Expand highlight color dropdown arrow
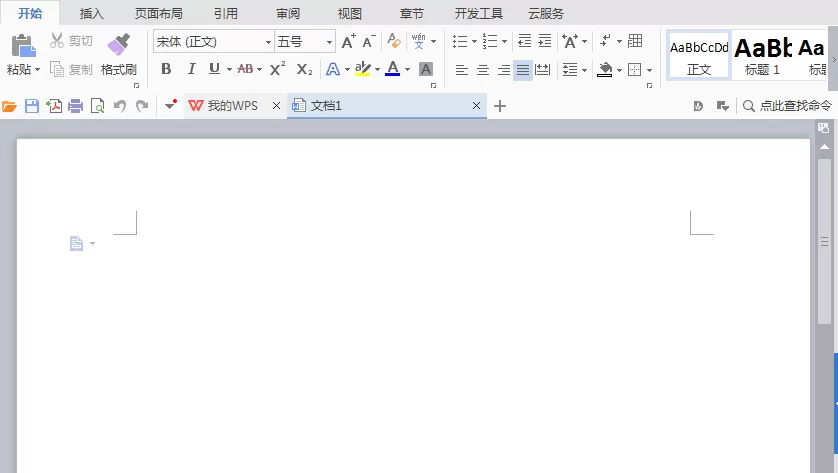 (377, 69)
